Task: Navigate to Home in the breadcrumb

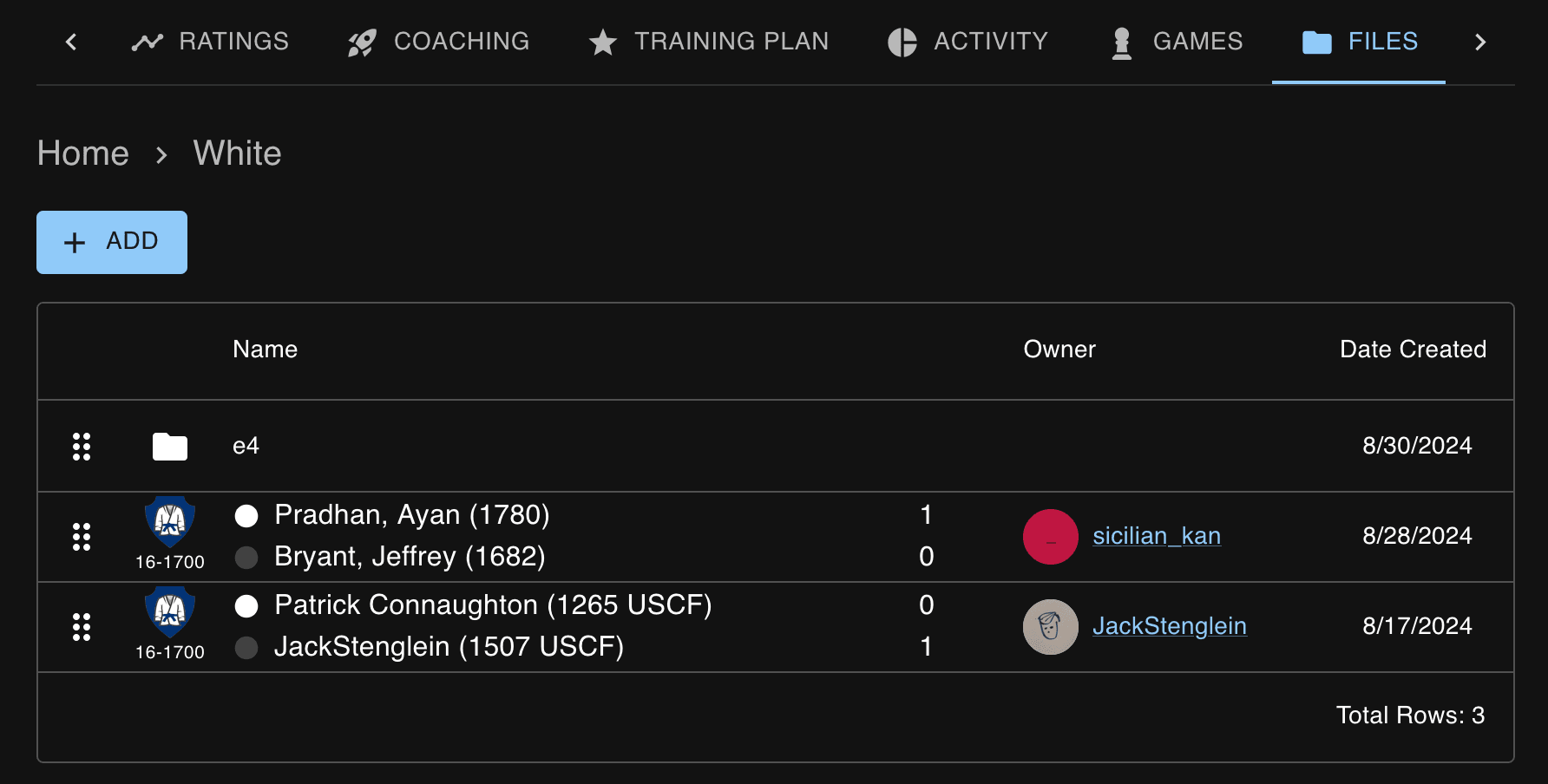Action: (83, 154)
